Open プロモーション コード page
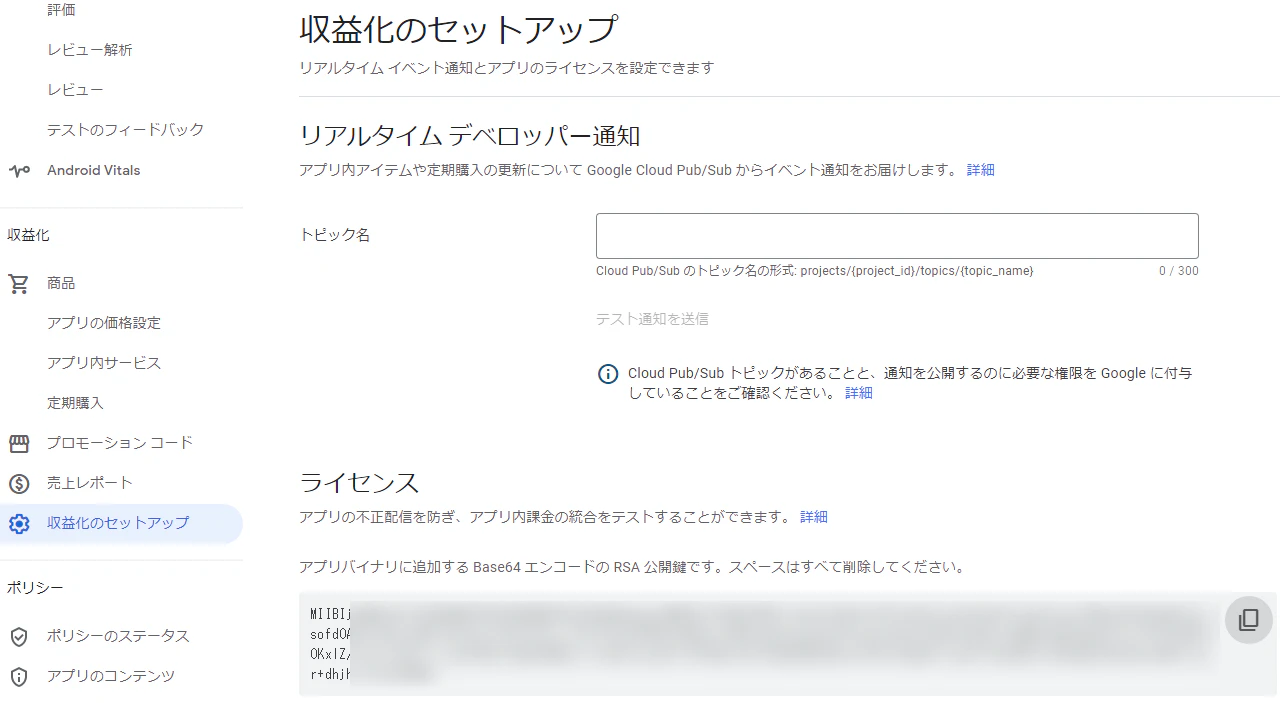 (120, 443)
